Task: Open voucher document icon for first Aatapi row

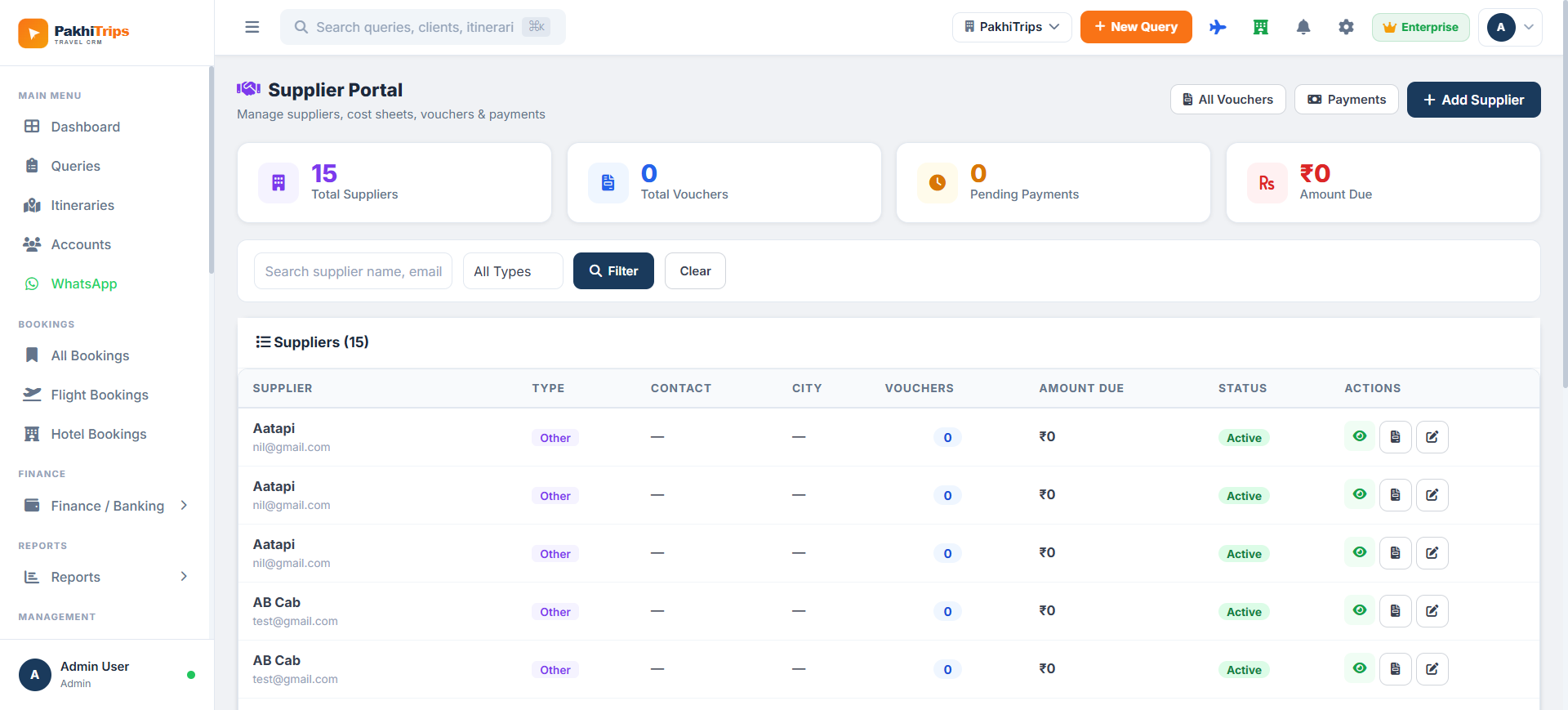Action: point(1396,437)
